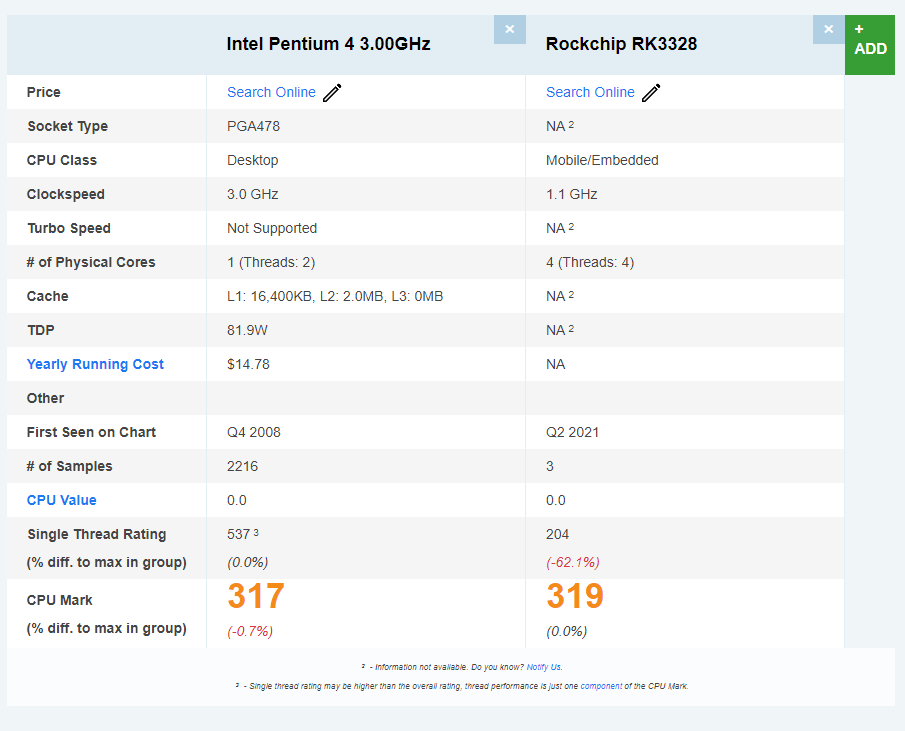Click the 1 (Threads: 2) cores value
The height and width of the screenshot is (731, 905).
[271, 263]
